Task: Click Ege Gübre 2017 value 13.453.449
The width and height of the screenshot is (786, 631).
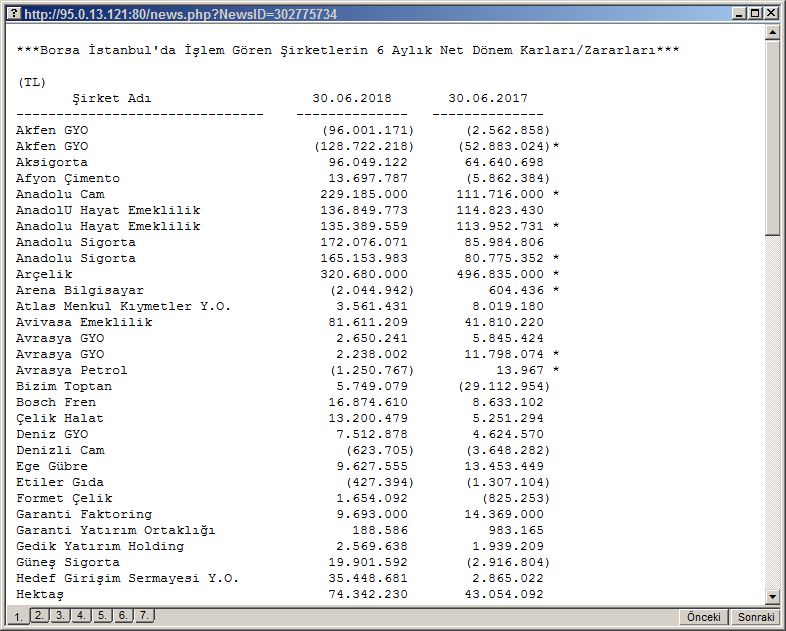Action: click(504, 466)
